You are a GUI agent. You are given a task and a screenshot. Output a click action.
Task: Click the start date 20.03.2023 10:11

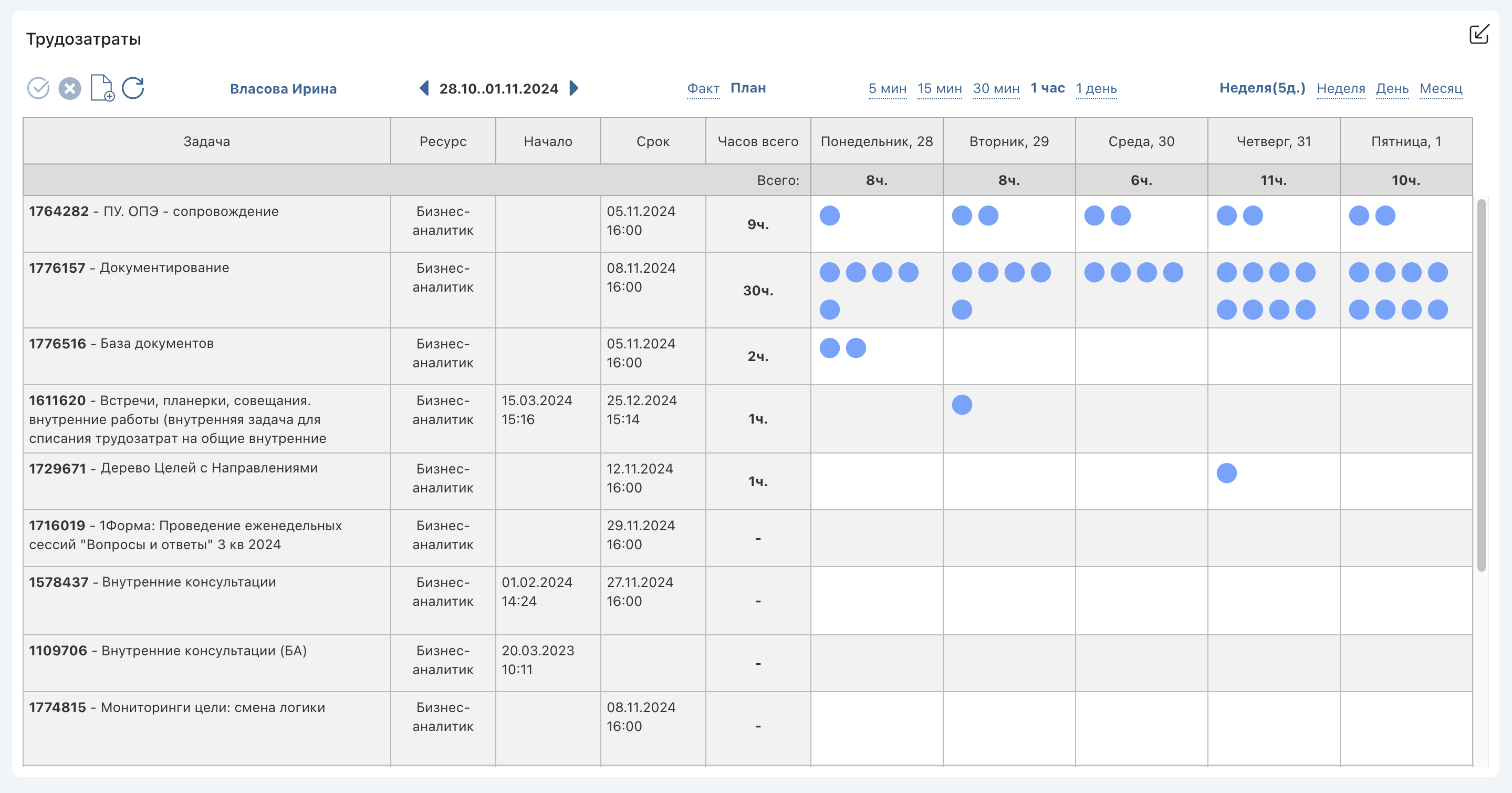click(x=538, y=660)
